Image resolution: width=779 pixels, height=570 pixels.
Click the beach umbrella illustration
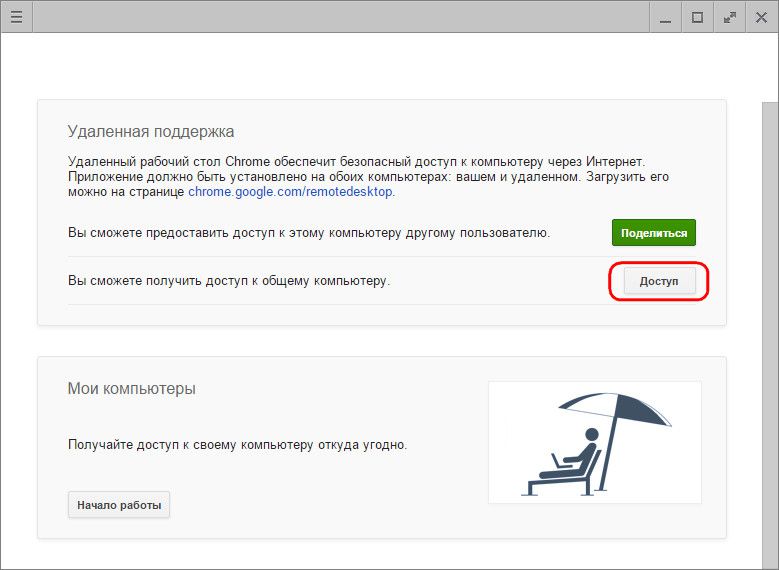point(595,442)
